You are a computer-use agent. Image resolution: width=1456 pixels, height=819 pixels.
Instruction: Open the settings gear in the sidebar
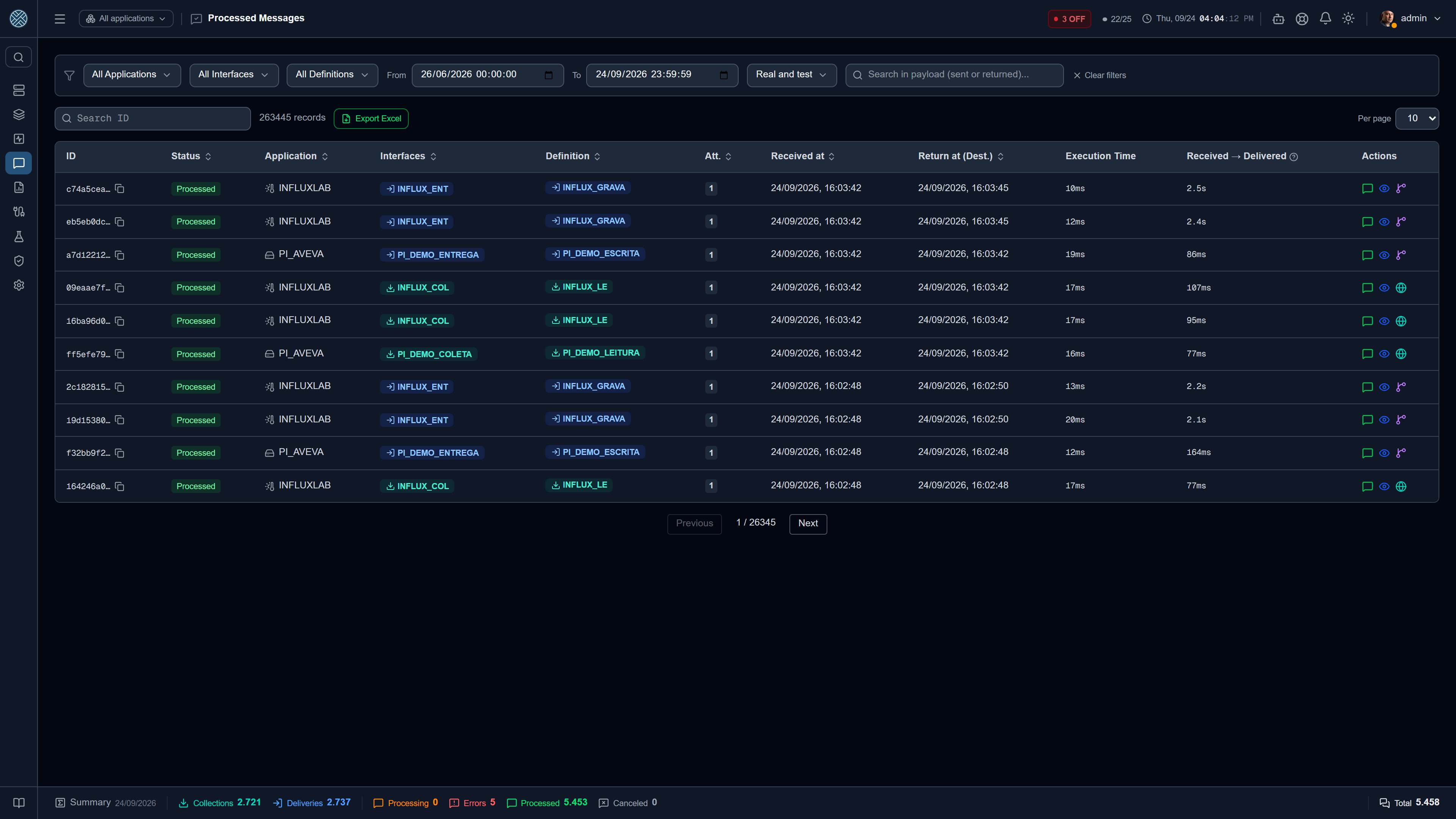coord(19,286)
